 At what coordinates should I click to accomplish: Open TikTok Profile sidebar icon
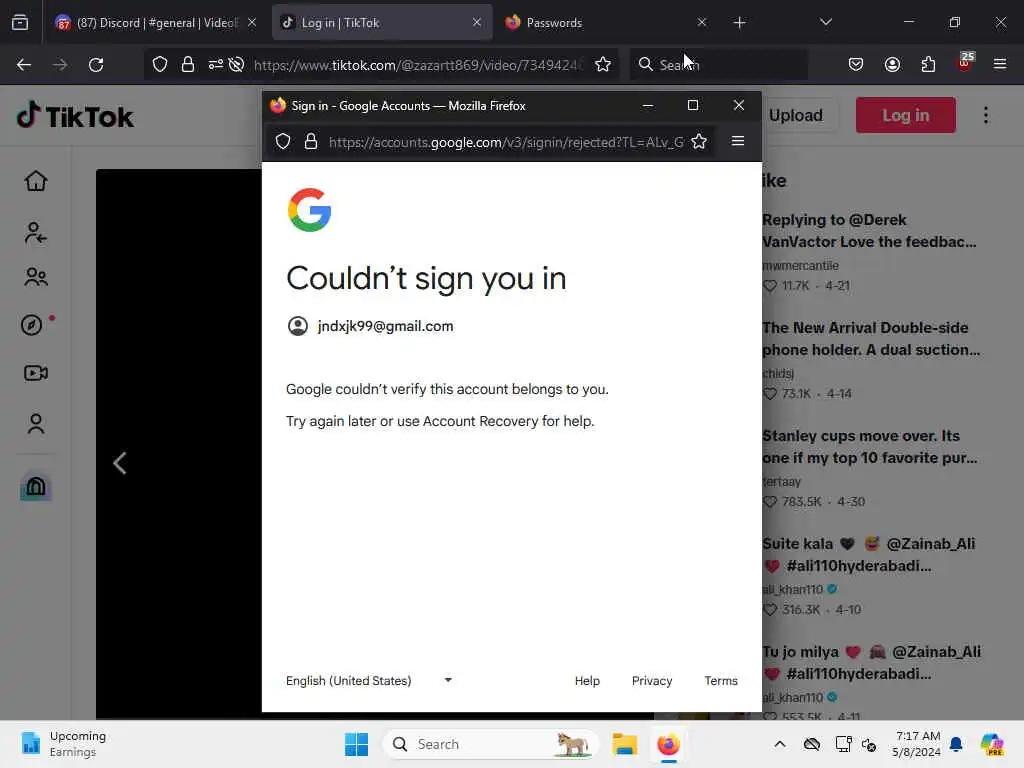[x=36, y=424]
